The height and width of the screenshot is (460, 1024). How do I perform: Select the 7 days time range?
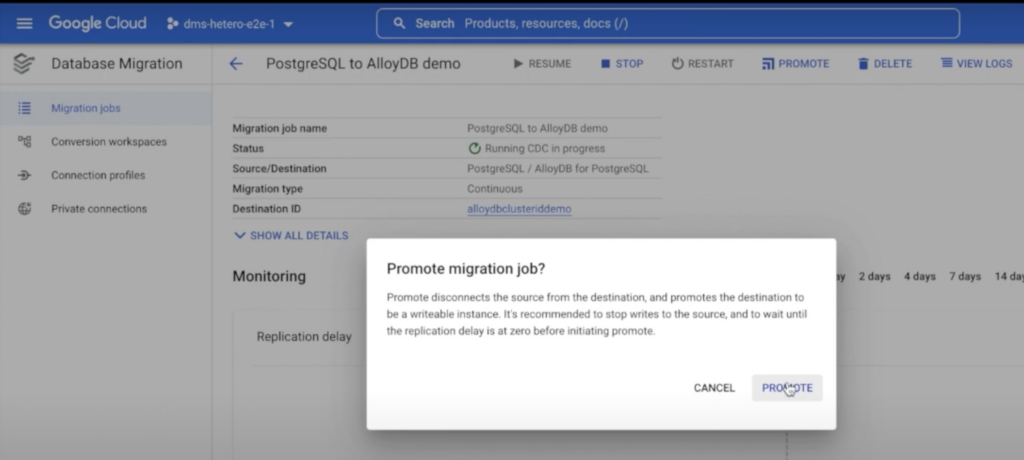point(965,276)
